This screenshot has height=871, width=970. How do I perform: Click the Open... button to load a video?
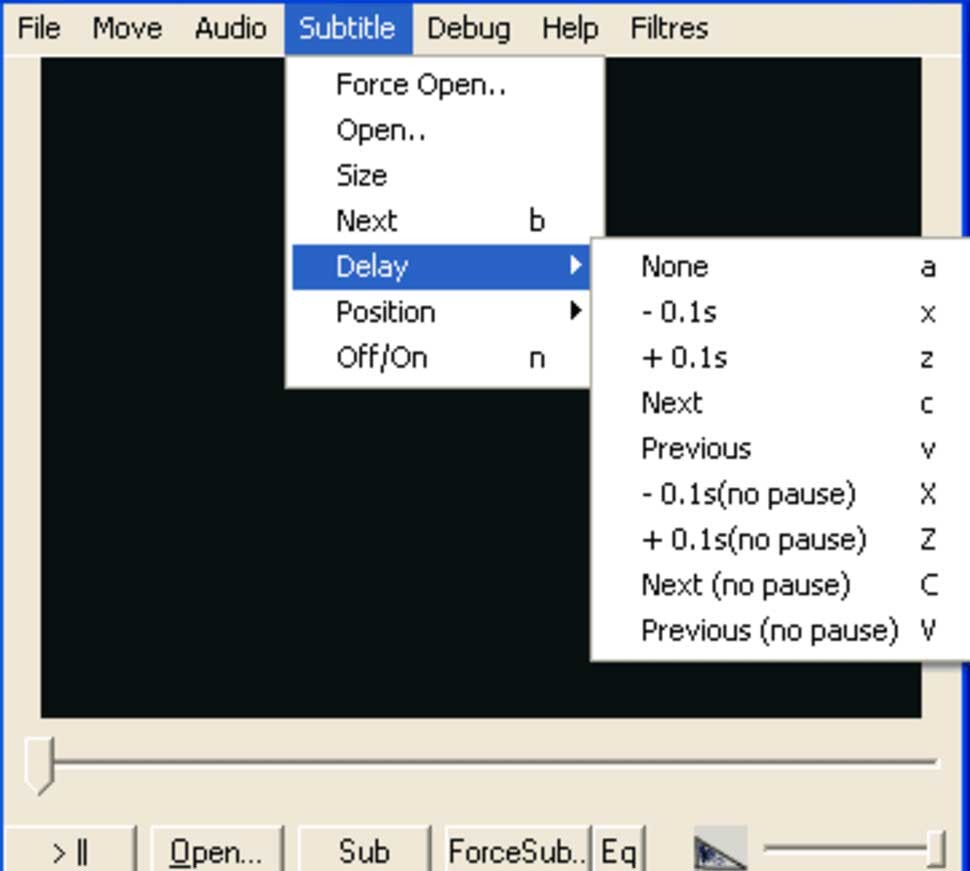(215, 851)
